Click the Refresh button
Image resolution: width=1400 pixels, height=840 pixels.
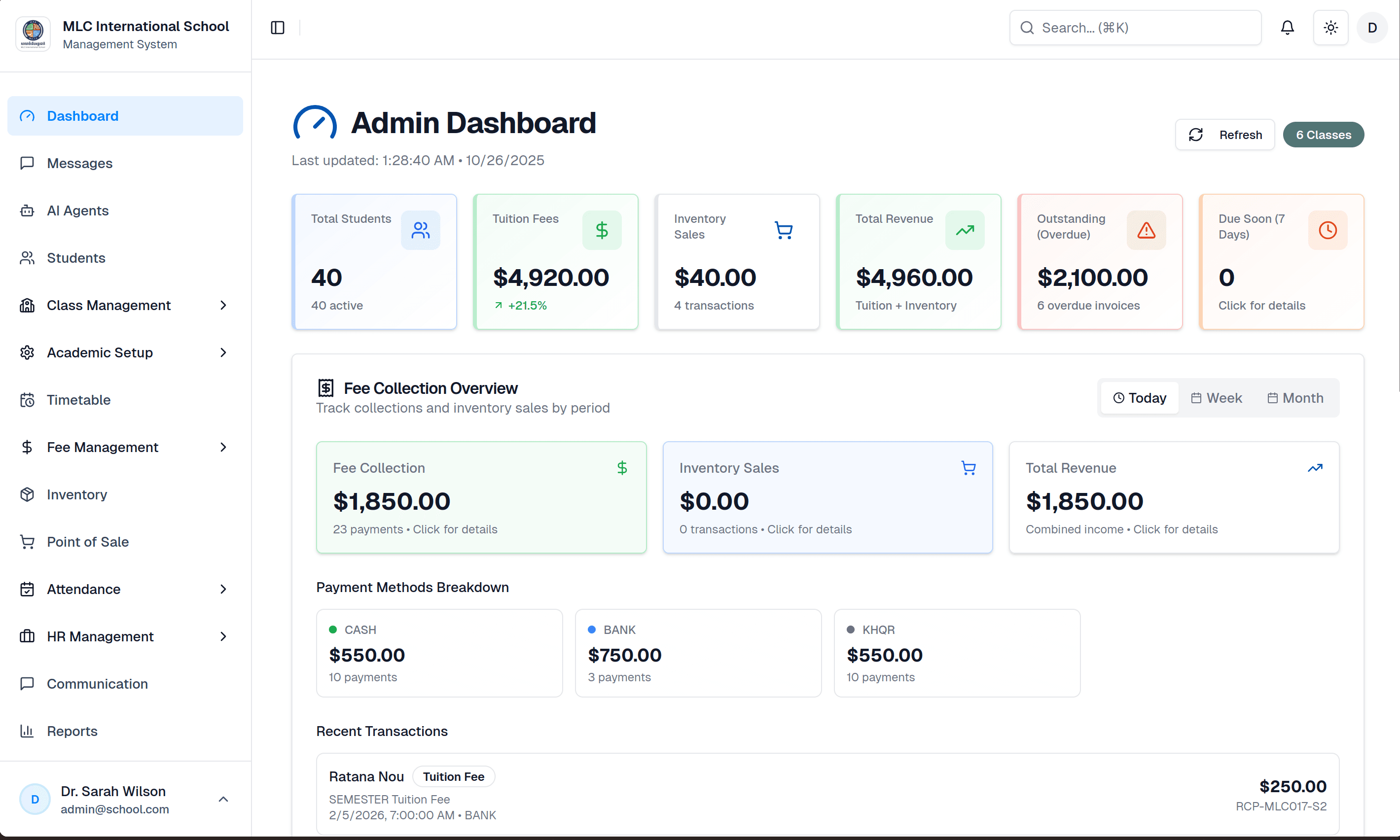tap(1224, 134)
